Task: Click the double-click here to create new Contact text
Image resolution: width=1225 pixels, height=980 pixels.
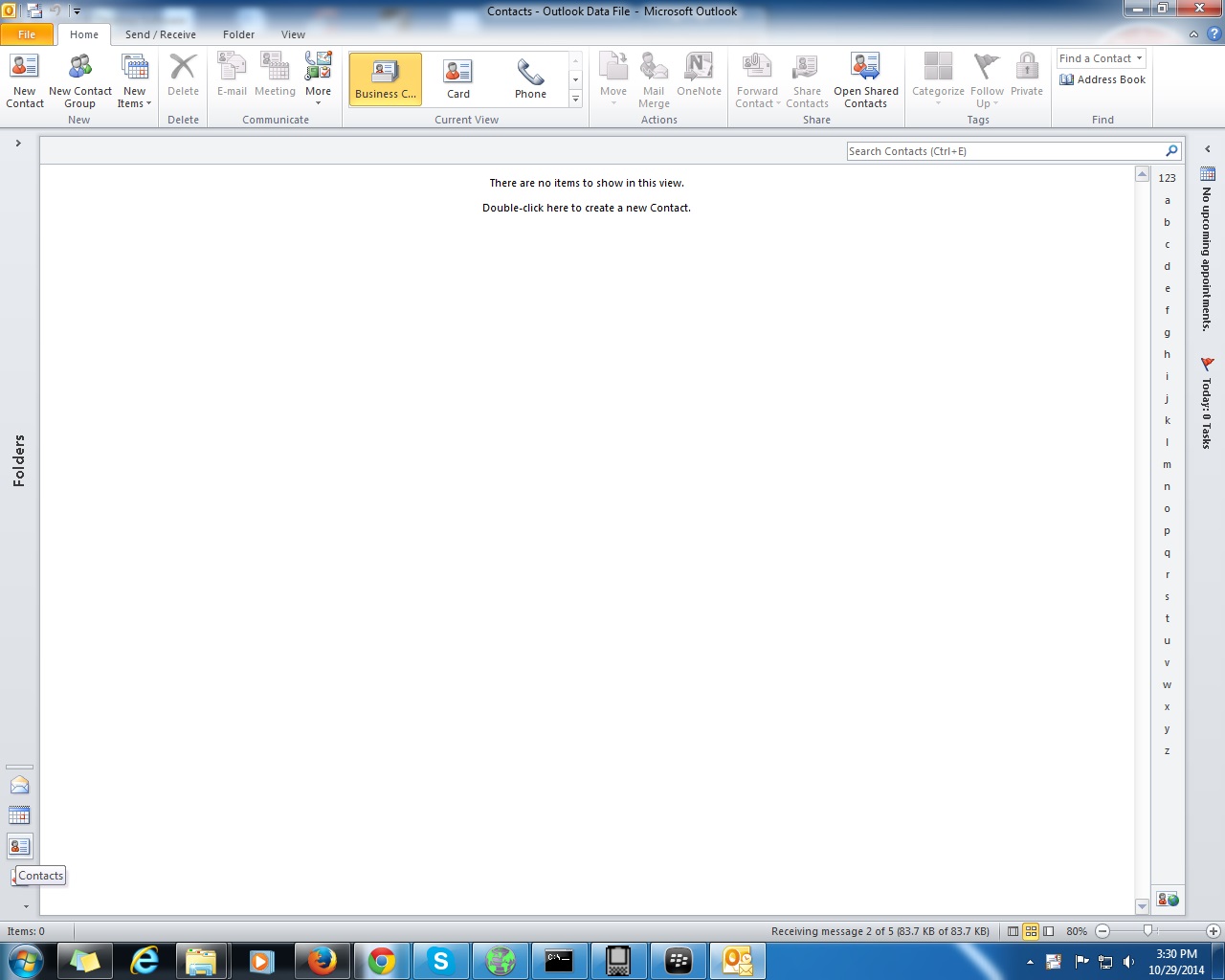Action: pos(587,208)
